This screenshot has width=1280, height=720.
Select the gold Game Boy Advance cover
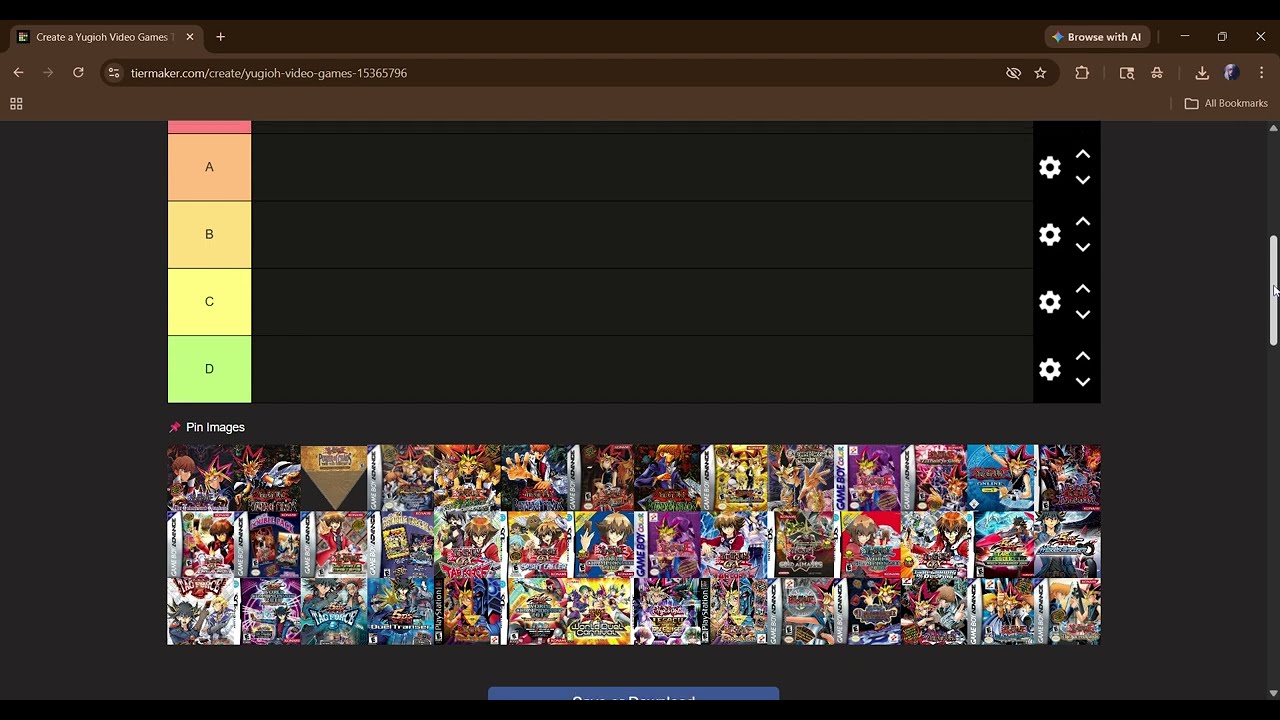pos(734,478)
